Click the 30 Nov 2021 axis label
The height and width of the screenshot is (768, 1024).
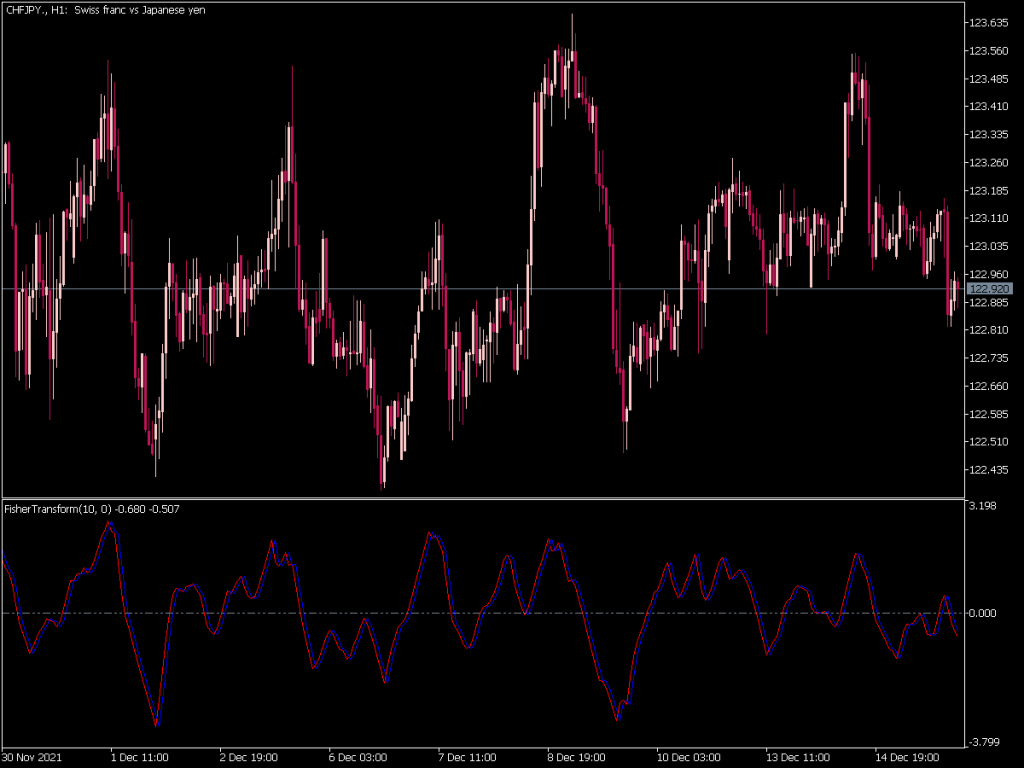coord(32,758)
